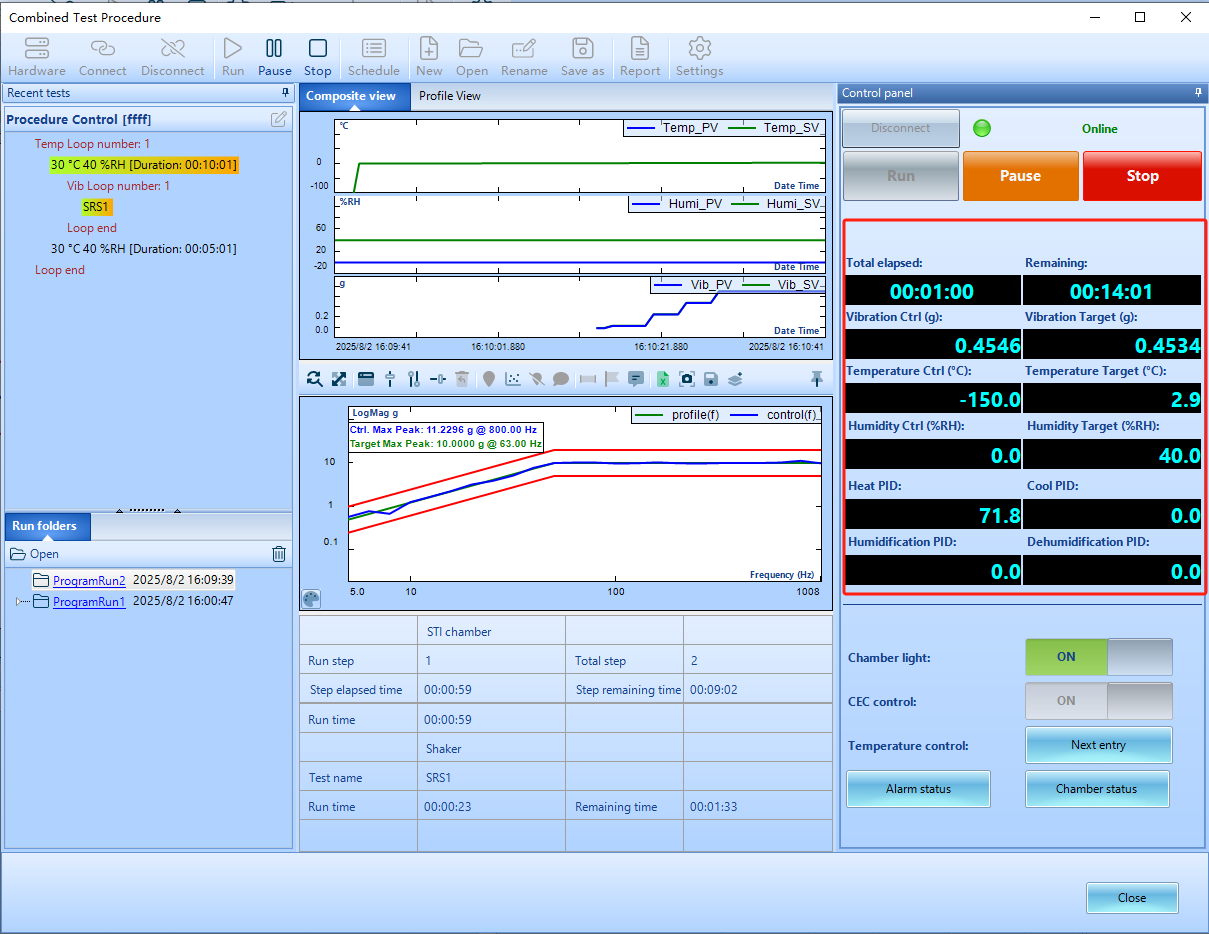
Task: Click the Stop icon in the top toolbar
Action: pyautogui.click(x=318, y=57)
